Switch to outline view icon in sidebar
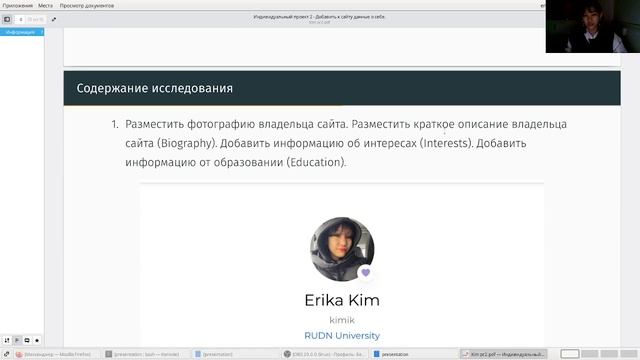Image resolution: width=640 pixels, height=360 pixels. [x=17, y=340]
